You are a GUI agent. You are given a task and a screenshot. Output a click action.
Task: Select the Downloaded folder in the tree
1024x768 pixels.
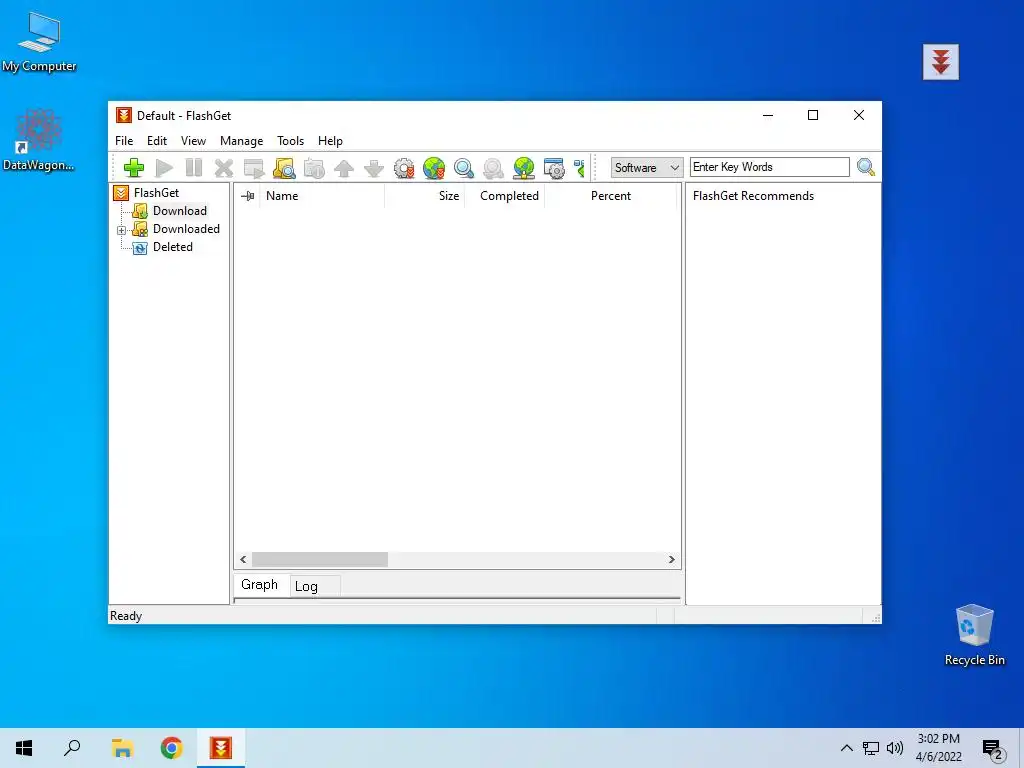[186, 229]
